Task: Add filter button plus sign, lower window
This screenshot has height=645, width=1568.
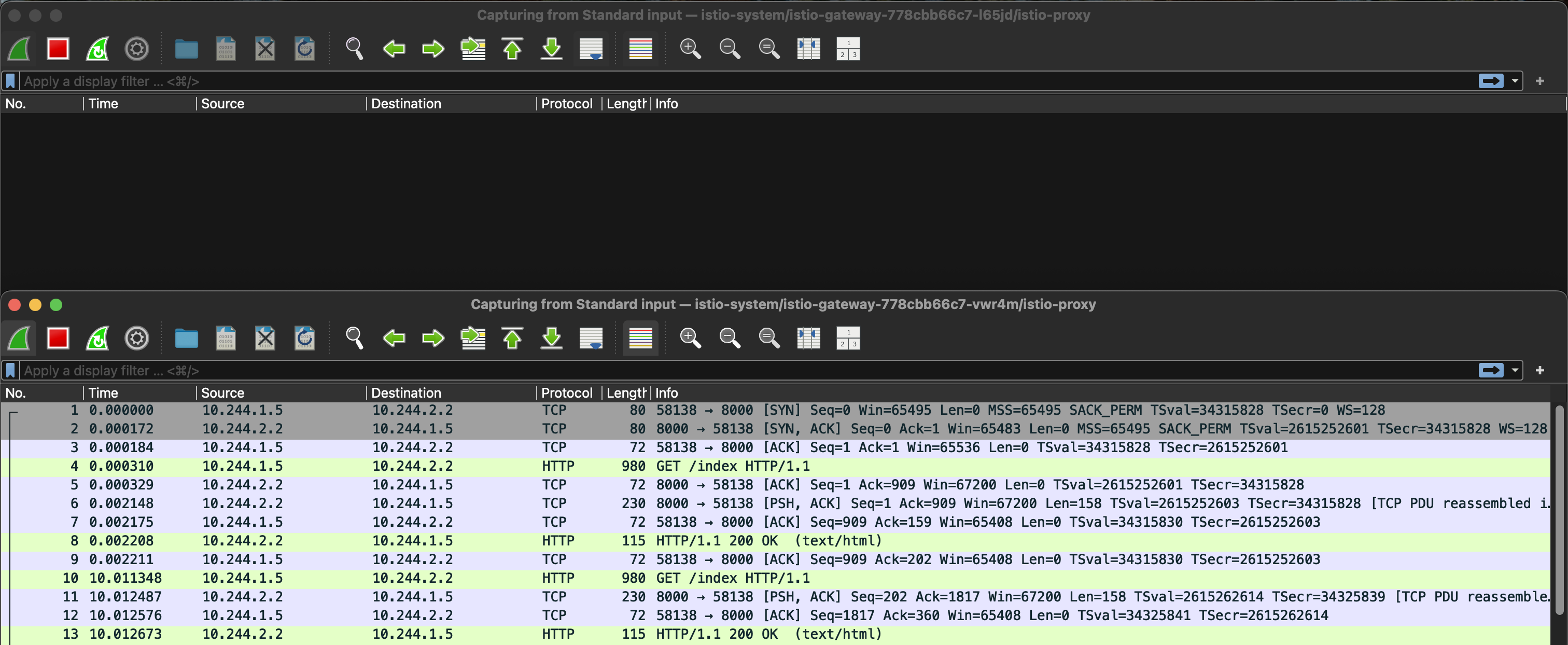Action: click(x=1539, y=371)
